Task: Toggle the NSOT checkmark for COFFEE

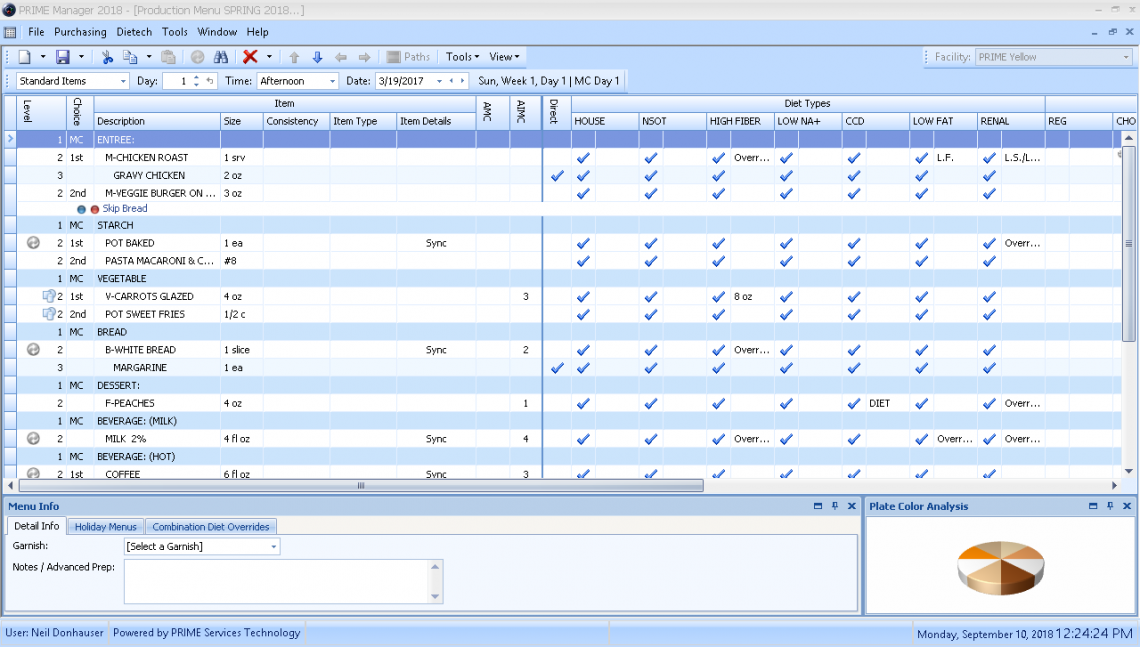Action: coord(650,473)
